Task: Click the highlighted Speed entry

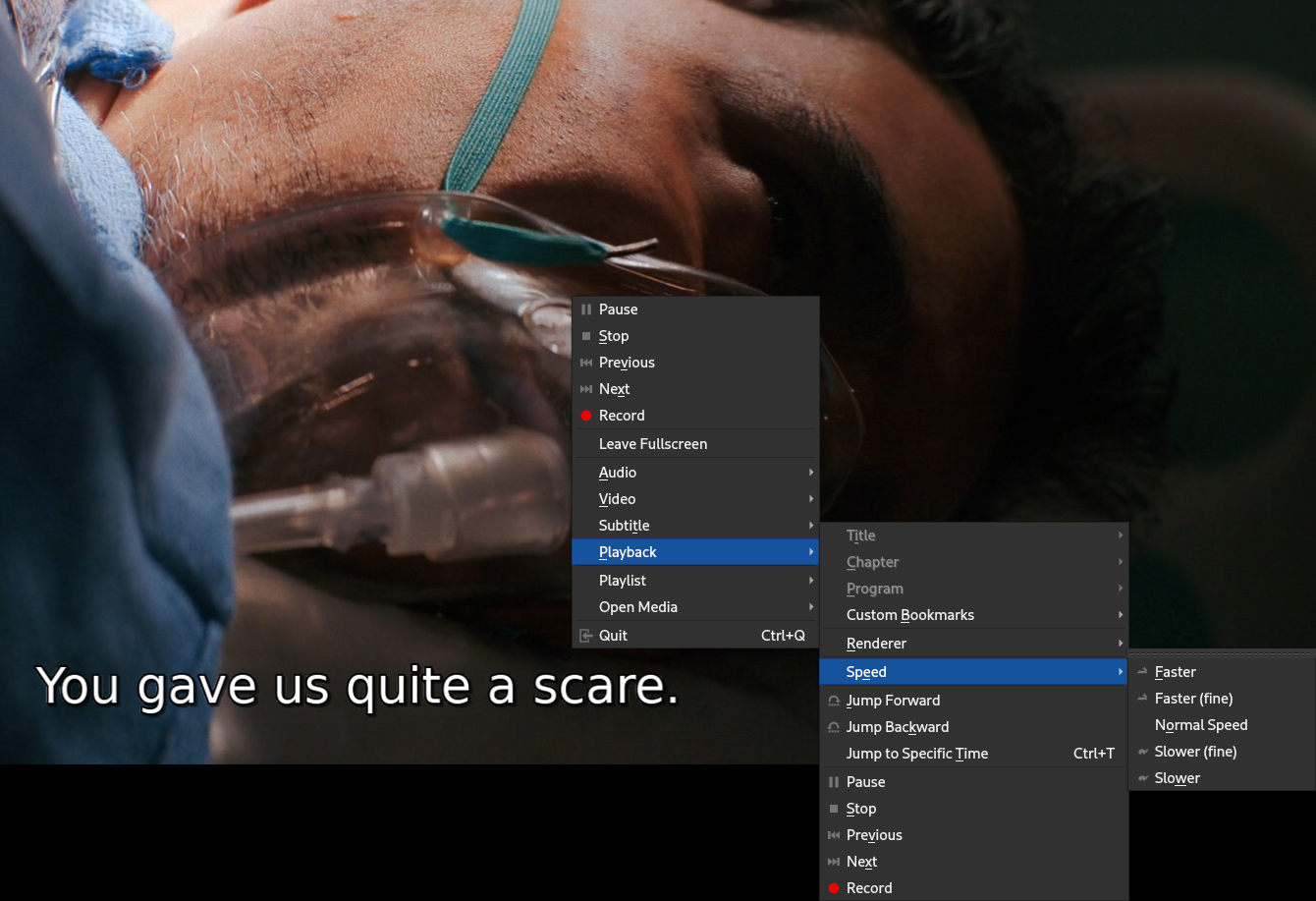Action: click(974, 672)
